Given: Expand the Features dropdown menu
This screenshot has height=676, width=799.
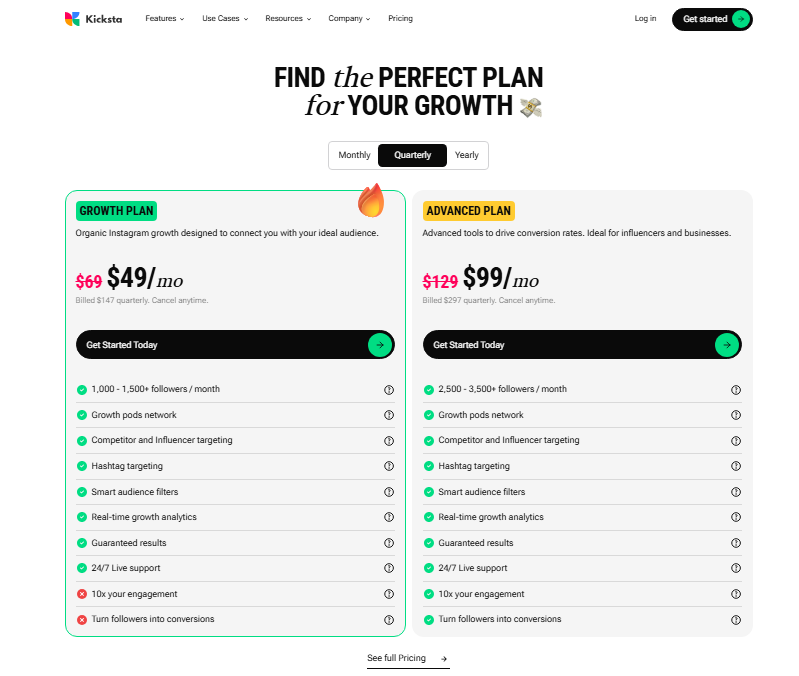Looking at the screenshot, I should click(x=165, y=18).
